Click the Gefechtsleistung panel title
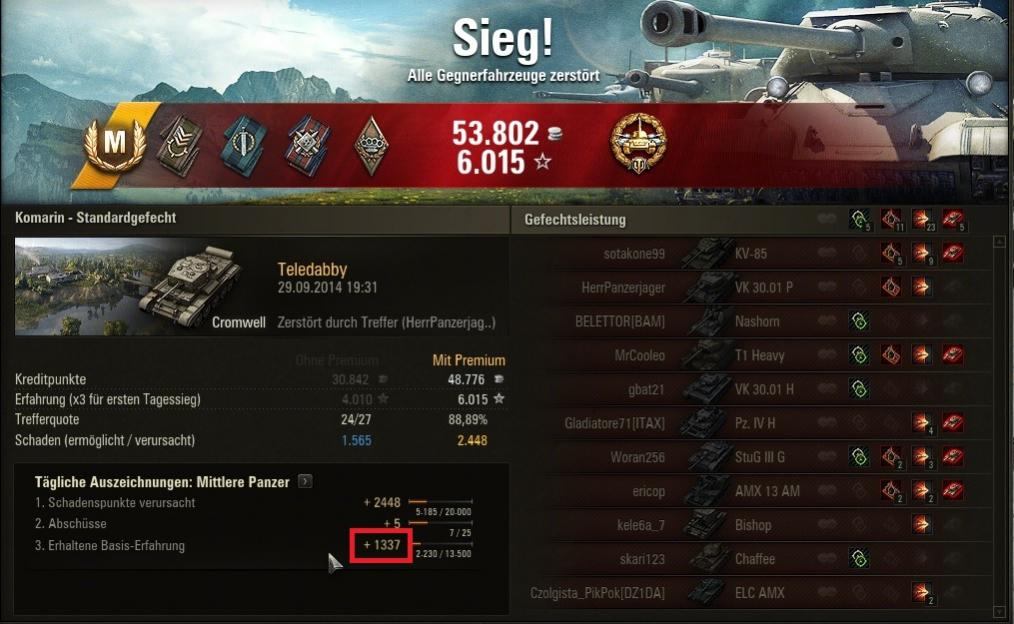This screenshot has height=624, width=1014. pyautogui.click(x=575, y=220)
